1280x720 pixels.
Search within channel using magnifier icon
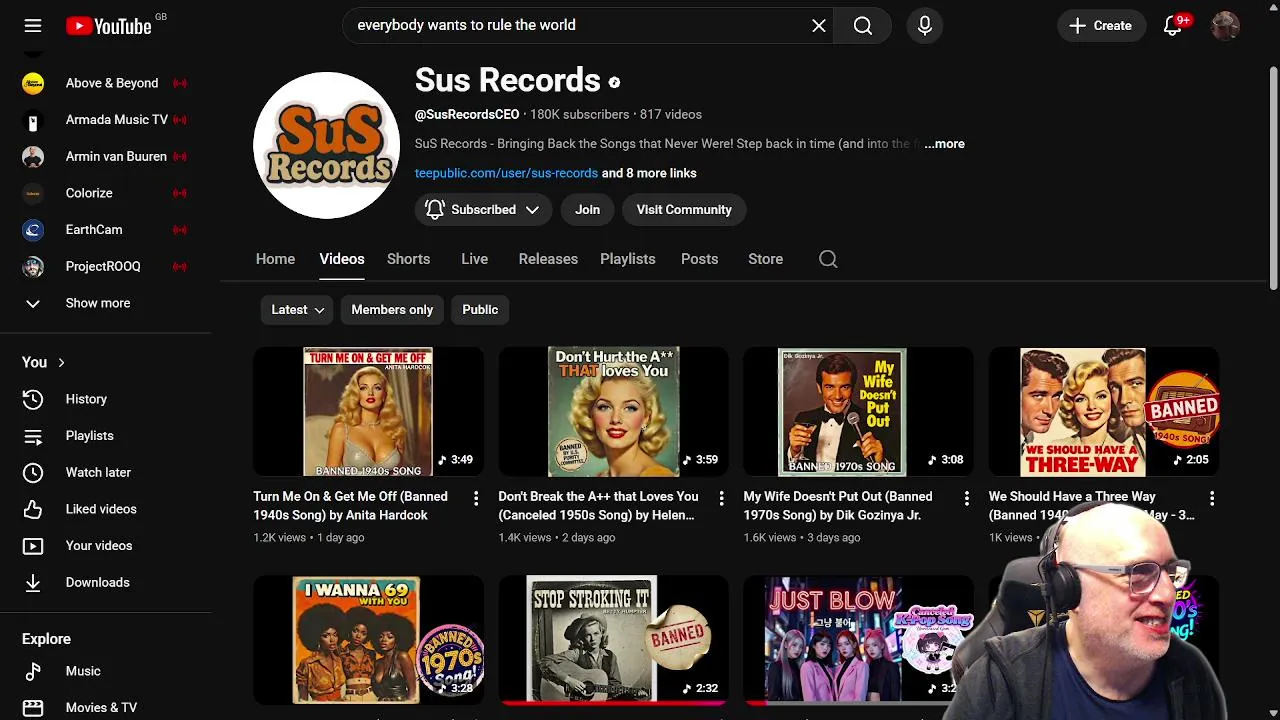click(828, 259)
